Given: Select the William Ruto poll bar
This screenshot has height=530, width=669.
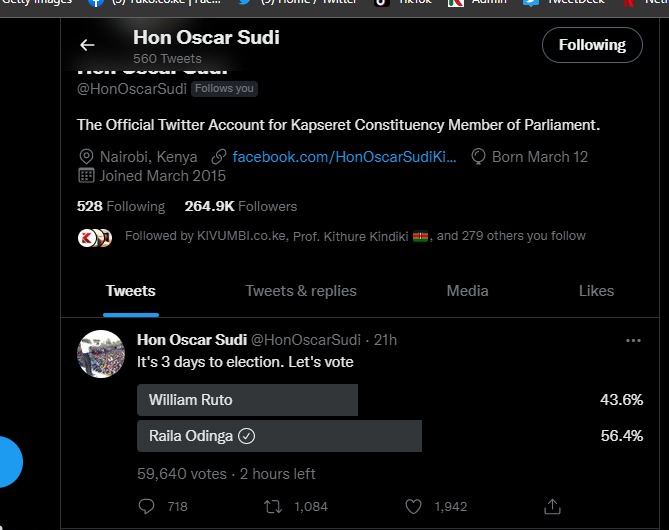Looking at the screenshot, I should coord(247,400).
